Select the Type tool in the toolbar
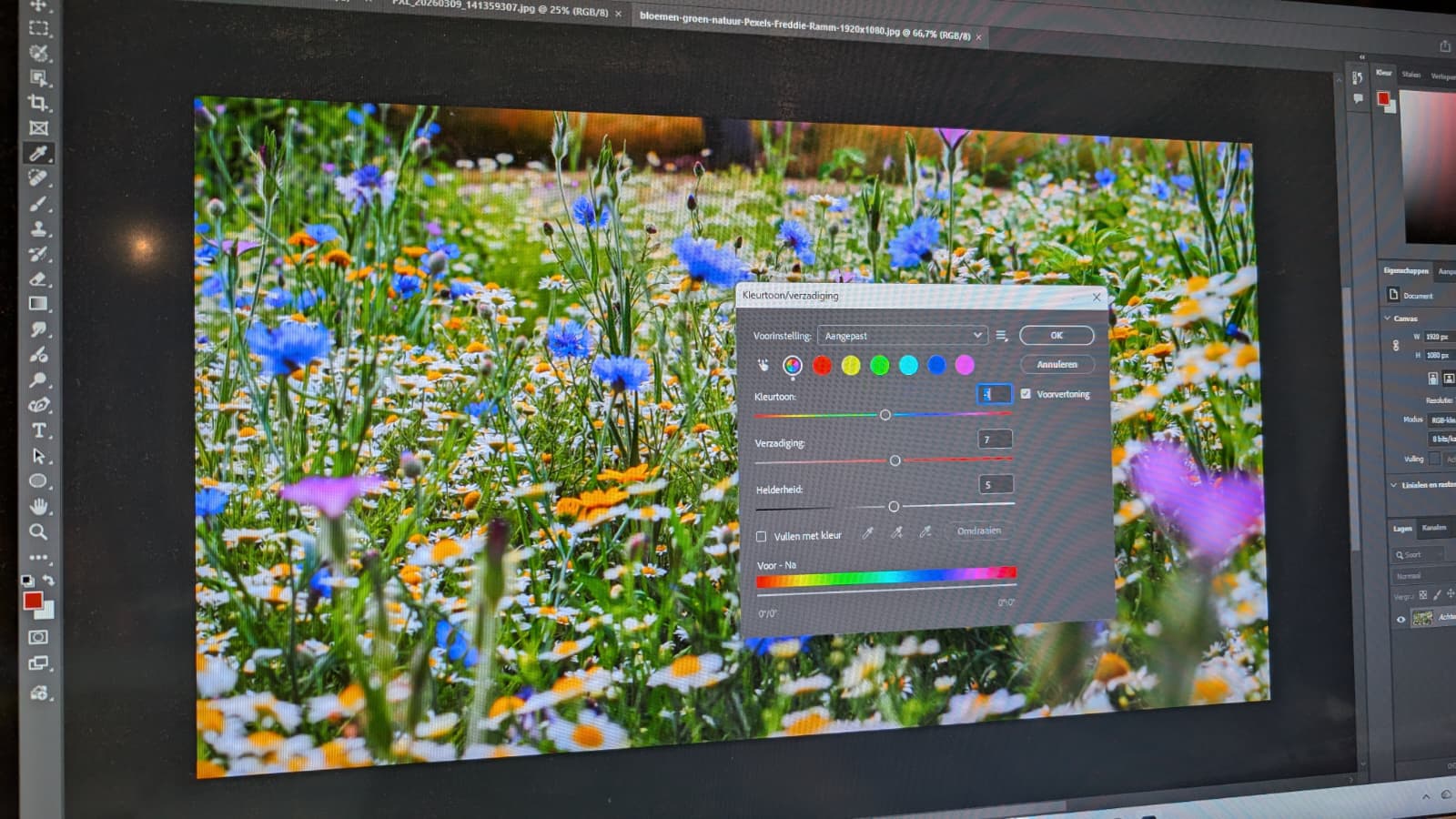Image resolution: width=1456 pixels, height=819 pixels. click(x=38, y=430)
